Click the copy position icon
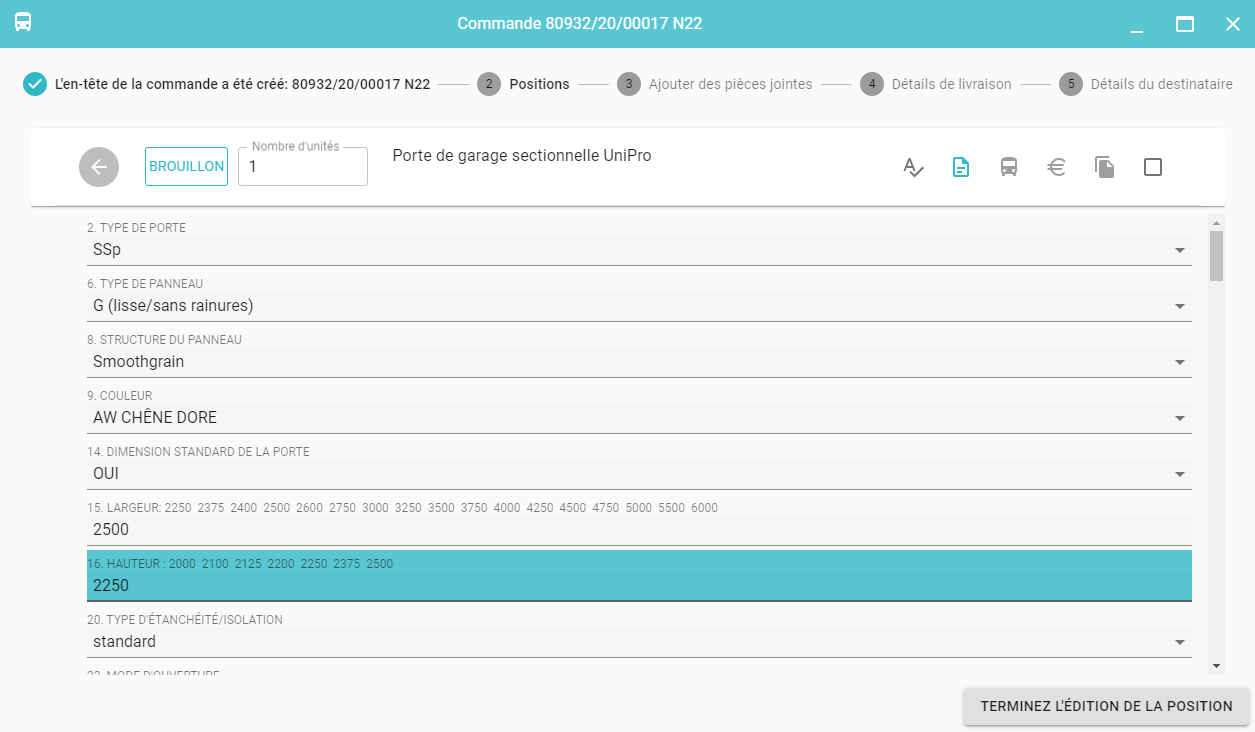This screenshot has width=1255, height=732. click(x=1104, y=167)
